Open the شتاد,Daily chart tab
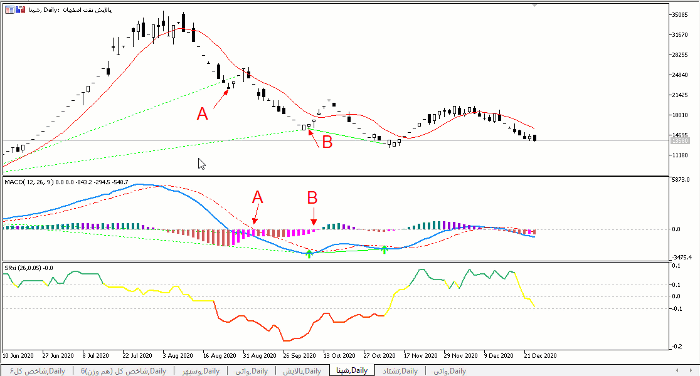The image size is (700, 376). [400, 371]
